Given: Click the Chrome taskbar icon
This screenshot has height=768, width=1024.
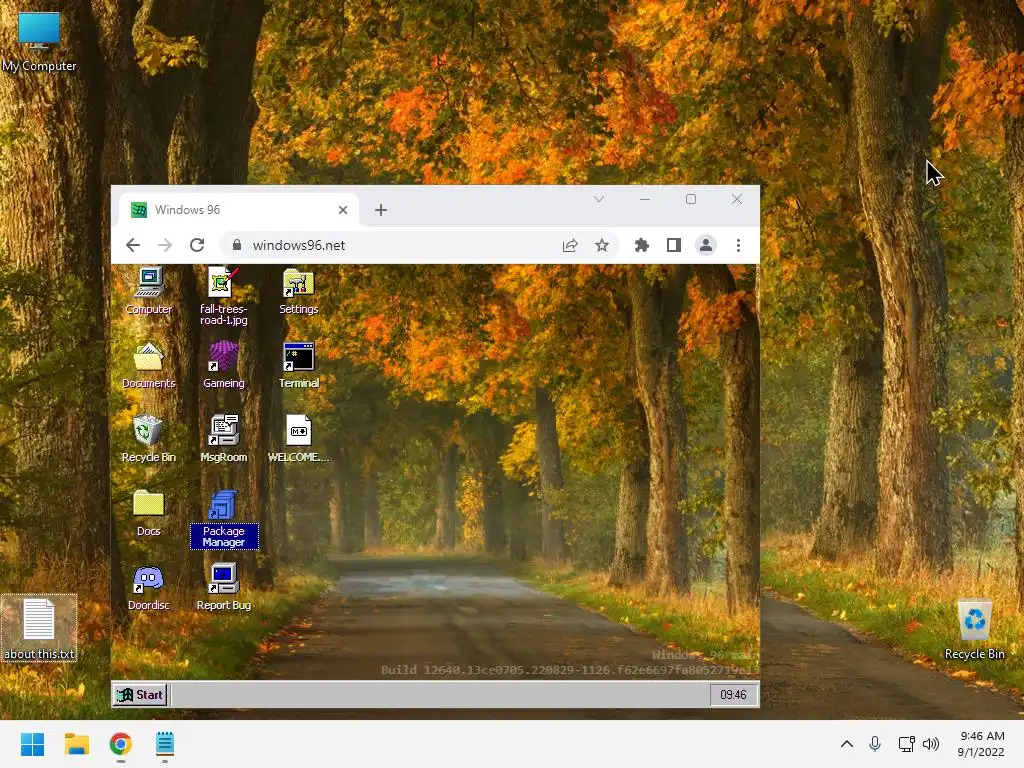Looking at the screenshot, I should pos(121,744).
